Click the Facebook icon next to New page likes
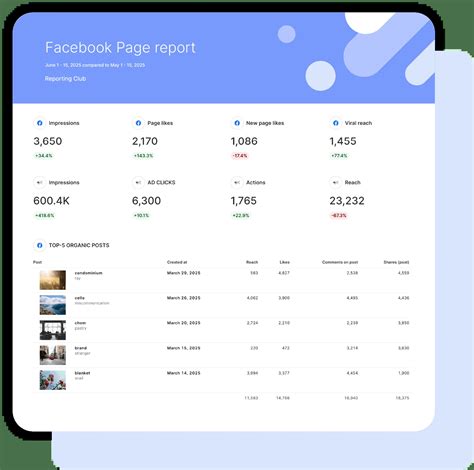Viewport: 474px width, 470px height. 237,123
